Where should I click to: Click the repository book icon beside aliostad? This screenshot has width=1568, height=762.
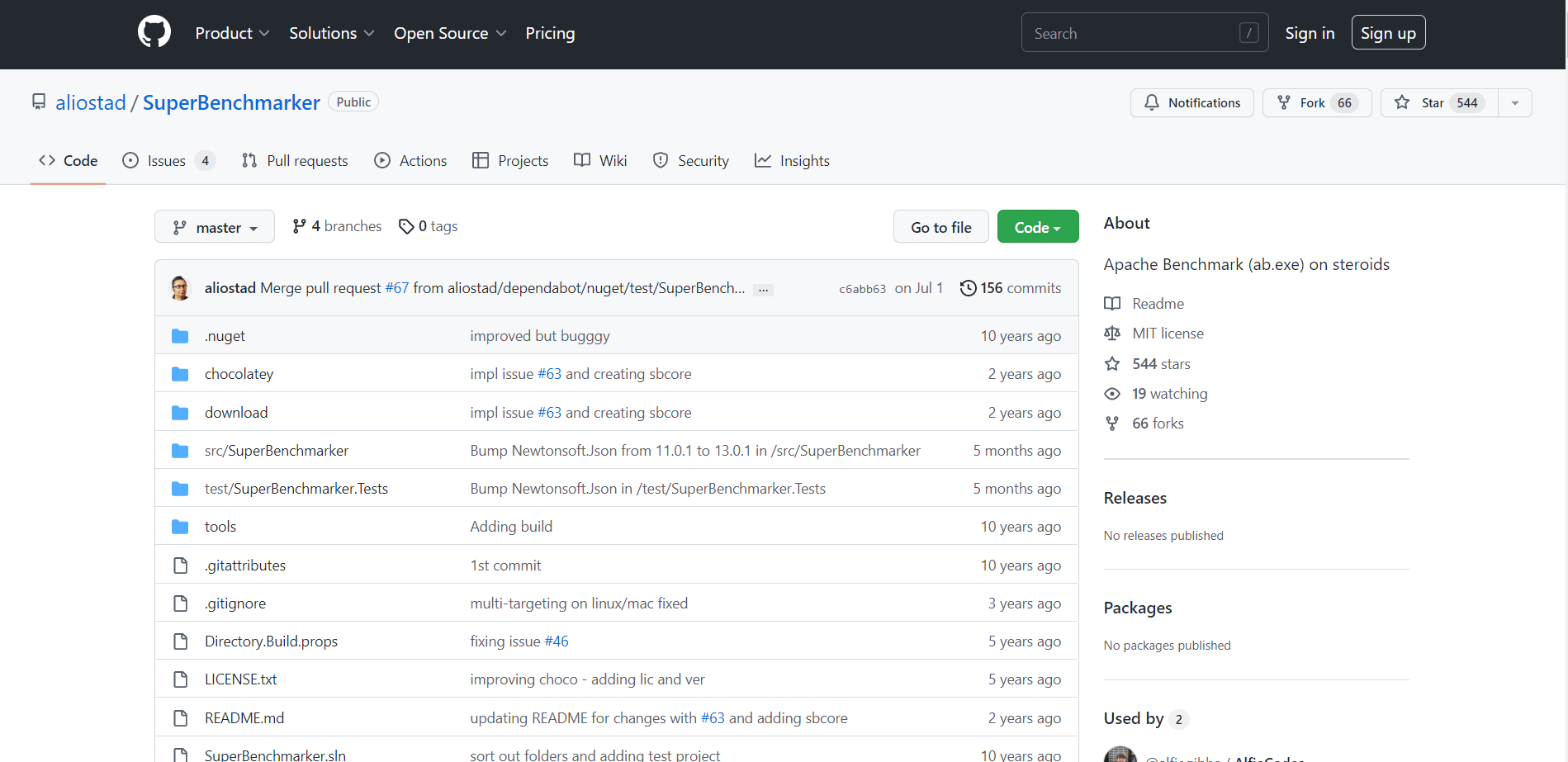click(39, 102)
